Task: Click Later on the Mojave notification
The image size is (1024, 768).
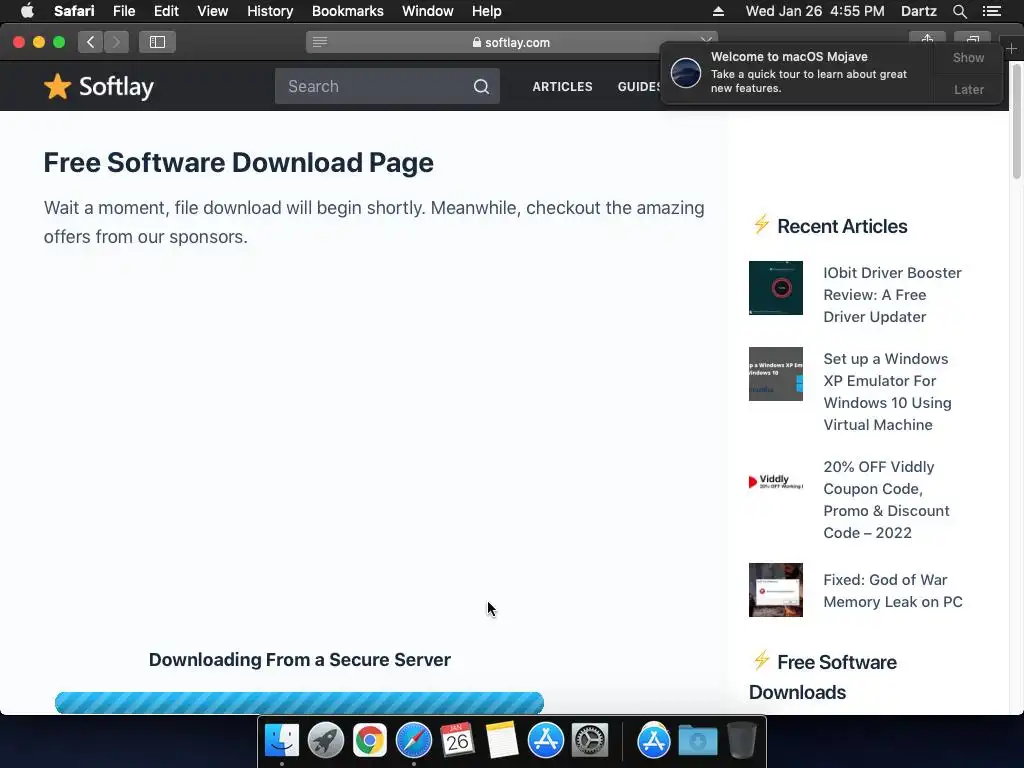Action: pyautogui.click(x=968, y=89)
